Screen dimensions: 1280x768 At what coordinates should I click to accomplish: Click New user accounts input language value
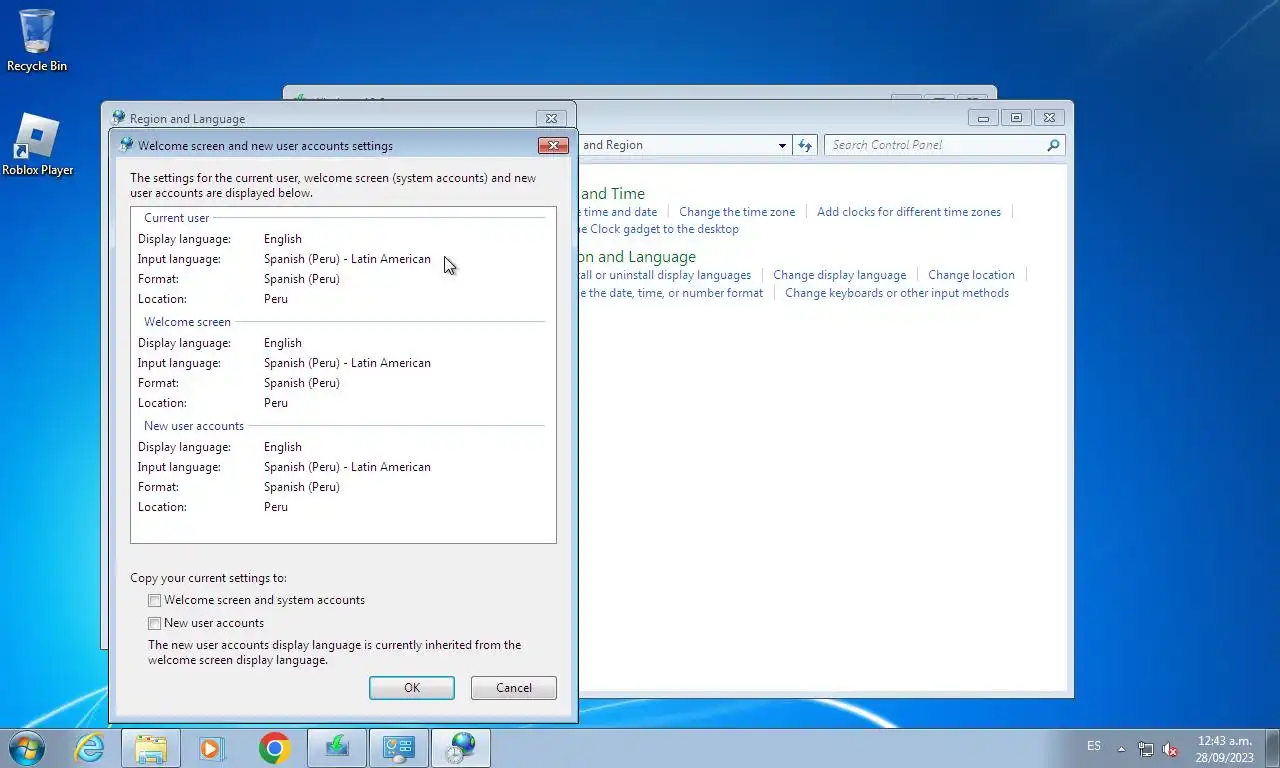(347, 467)
